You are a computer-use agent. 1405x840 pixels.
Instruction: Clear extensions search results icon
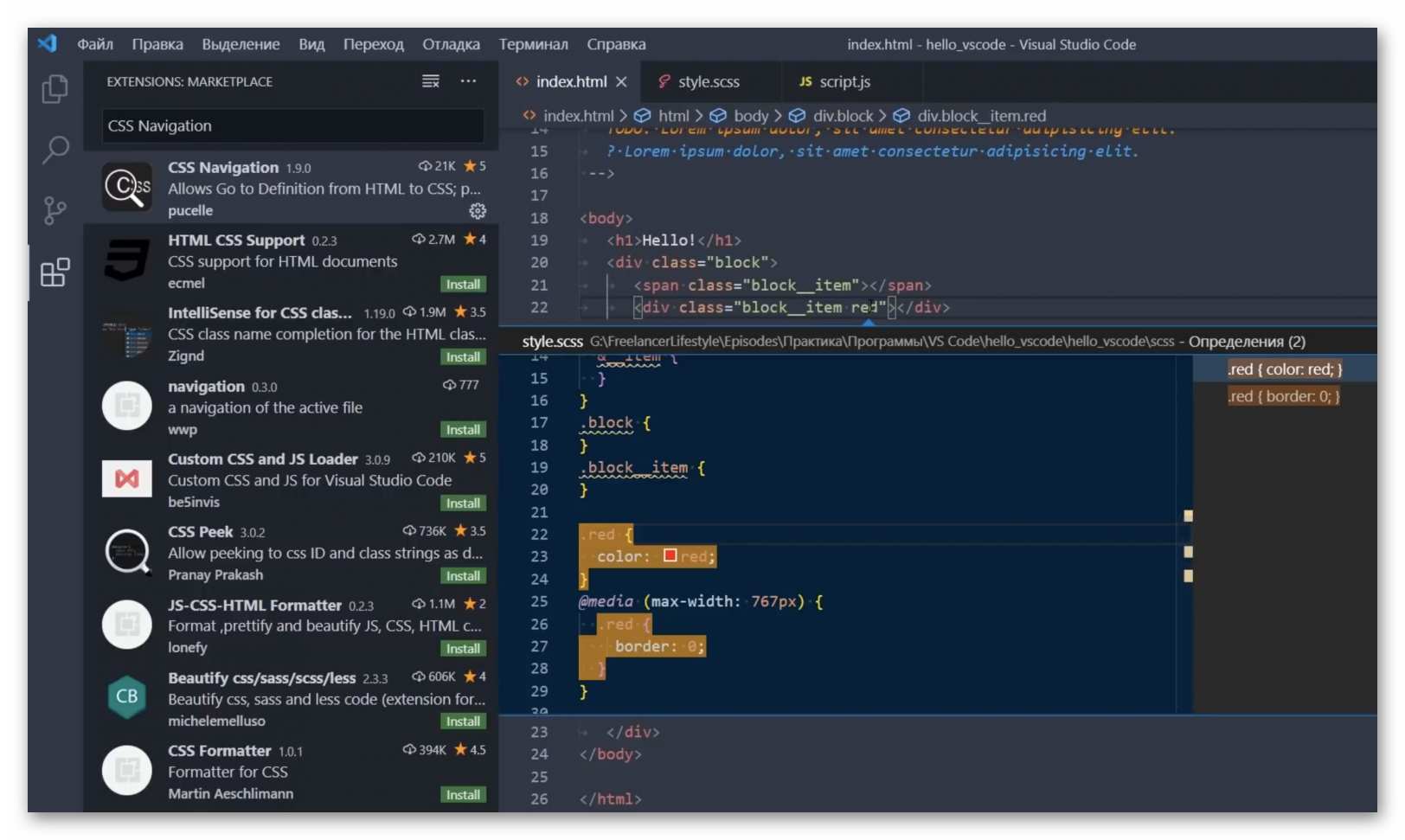(430, 81)
